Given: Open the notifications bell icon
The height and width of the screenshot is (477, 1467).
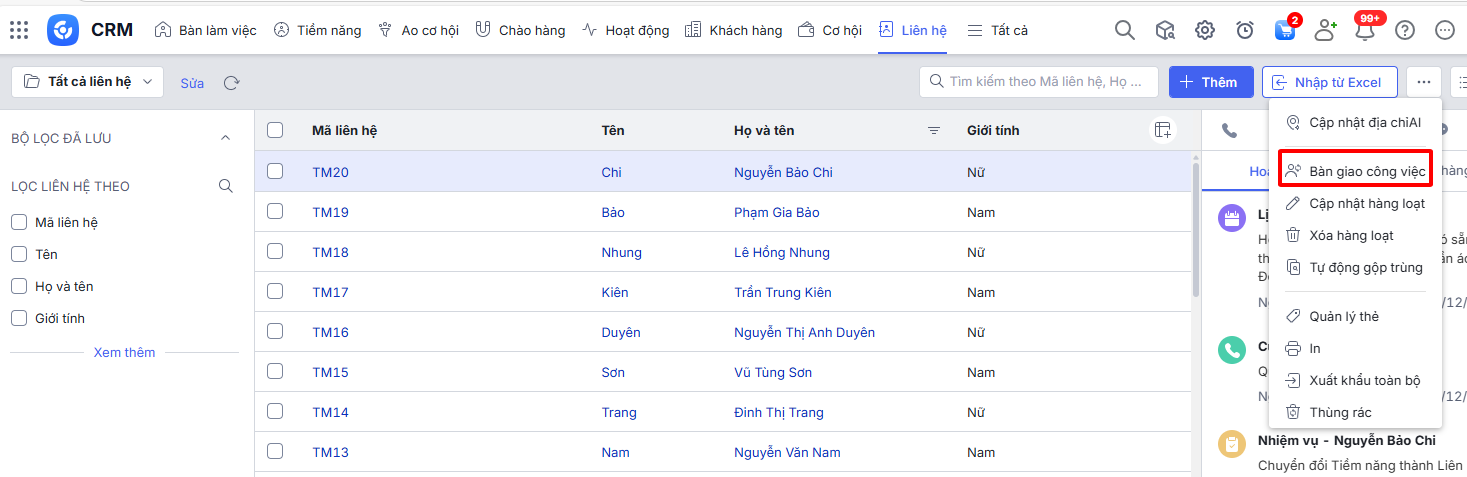Looking at the screenshot, I should pos(1364,30).
